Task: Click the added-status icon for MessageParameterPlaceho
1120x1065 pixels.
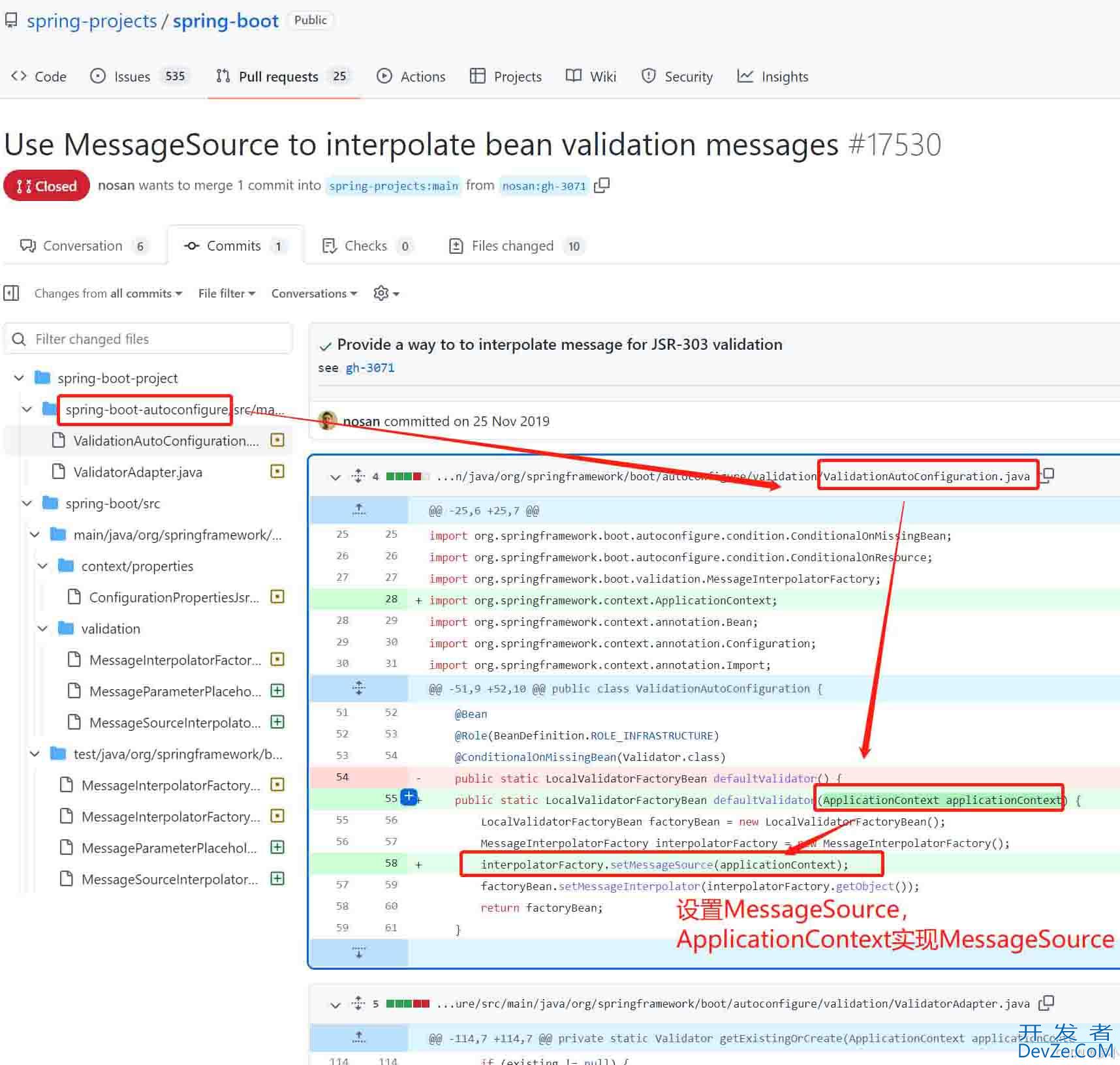Action: coord(277,690)
